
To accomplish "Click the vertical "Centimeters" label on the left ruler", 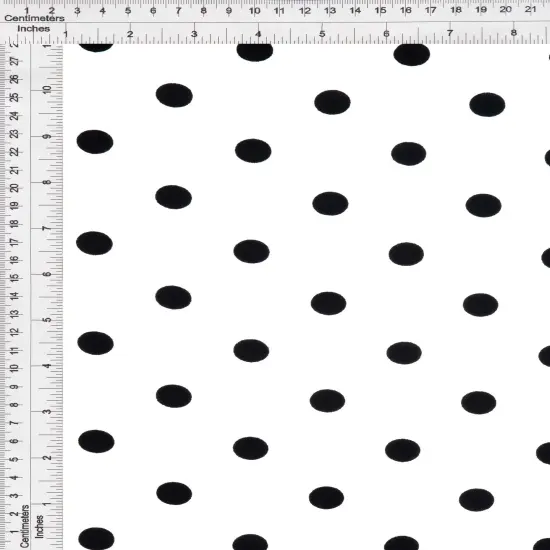I will click(24, 526).
